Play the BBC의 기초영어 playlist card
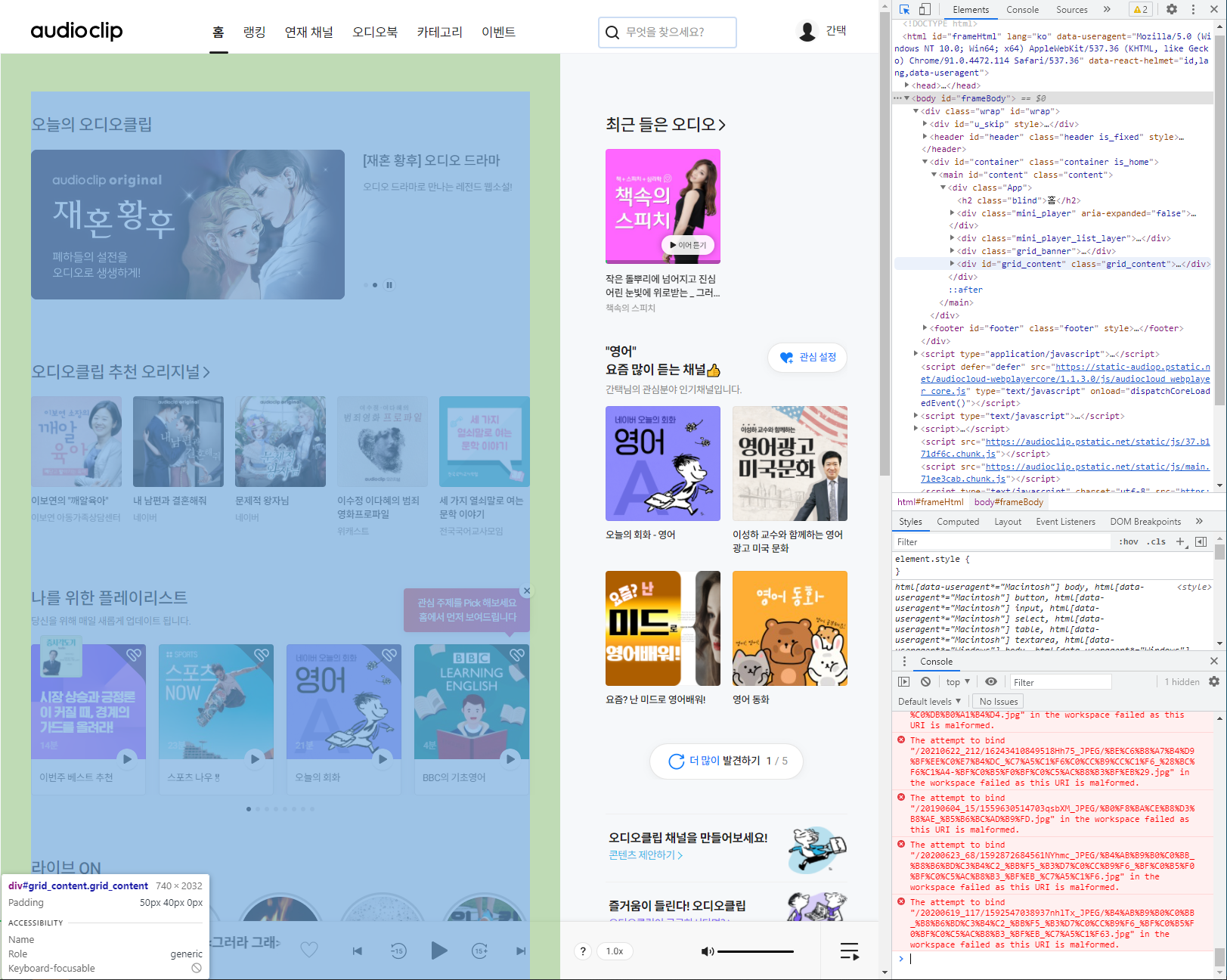This screenshot has width=1227, height=980. pos(511,758)
